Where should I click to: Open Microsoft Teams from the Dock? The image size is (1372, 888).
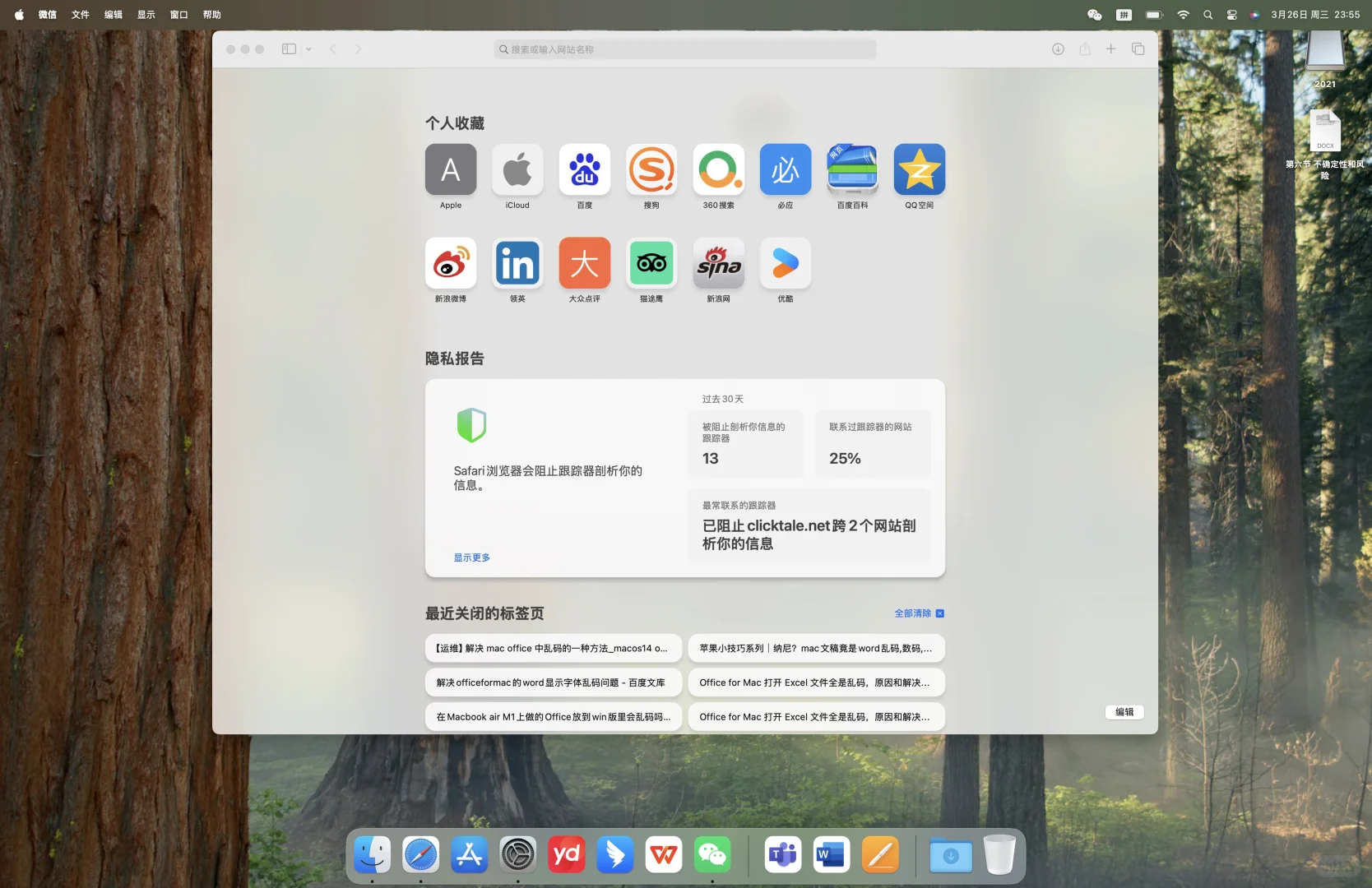(x=783, y=855)
